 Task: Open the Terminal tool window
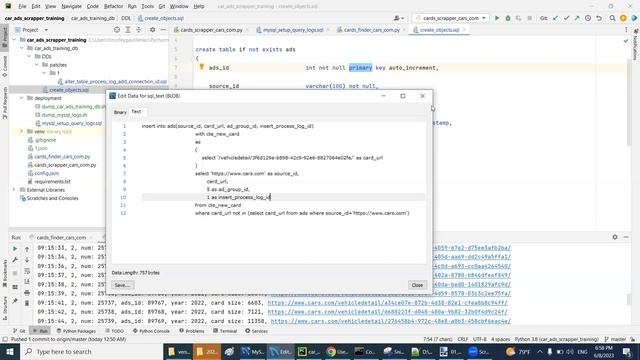pyautogui.click(x=225, y=331)
